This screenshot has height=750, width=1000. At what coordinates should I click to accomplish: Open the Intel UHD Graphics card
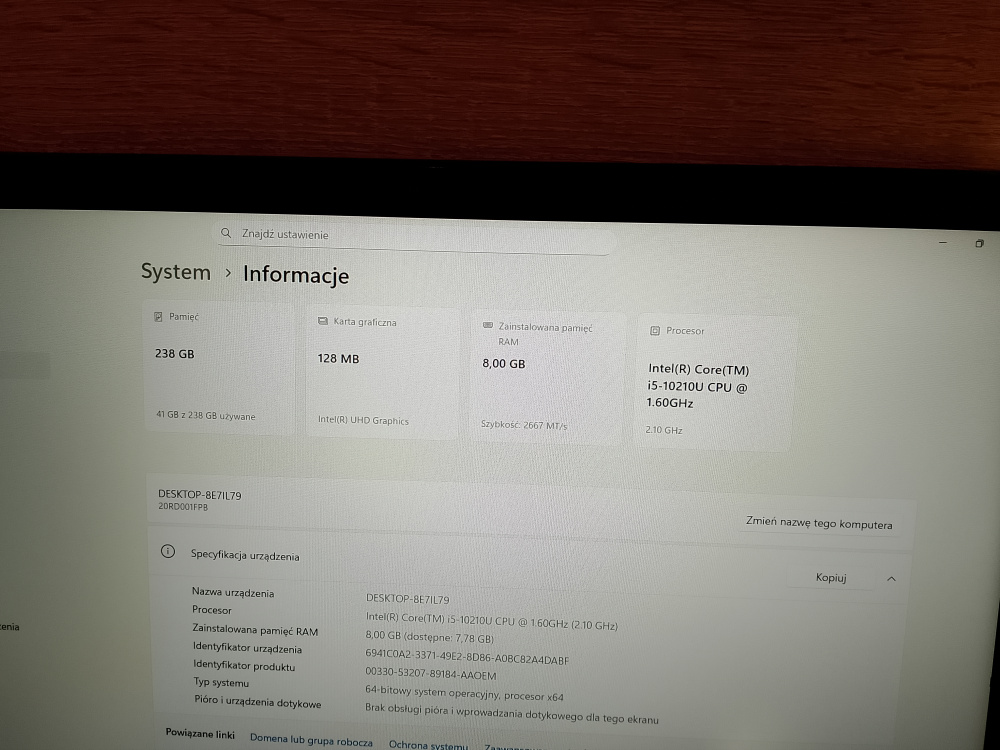(382, 375)
